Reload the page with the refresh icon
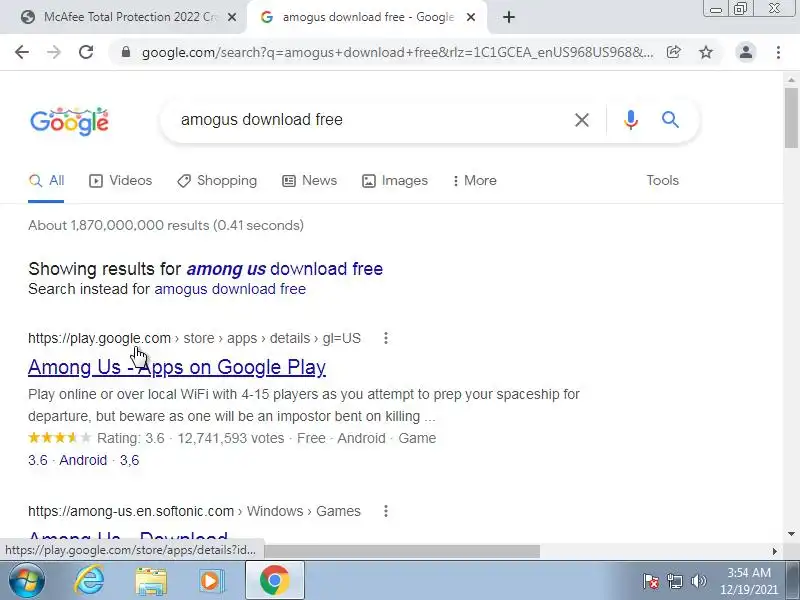The height and width of the screenshot is (600, 800). (x=86, y=52)
